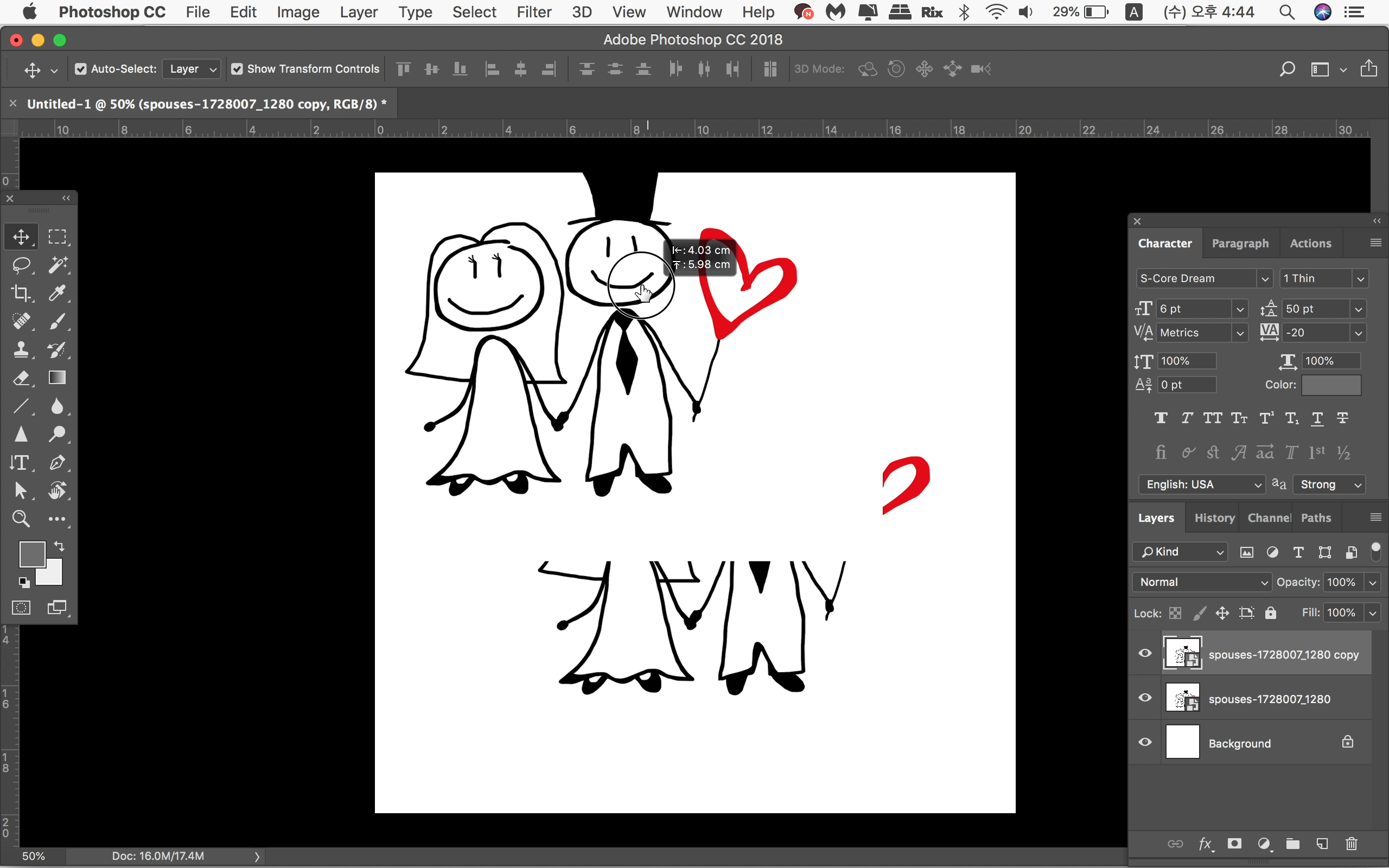1389x868 pixels.
Task: Hide the Background layer
Action: click(x=1144, y=742)
